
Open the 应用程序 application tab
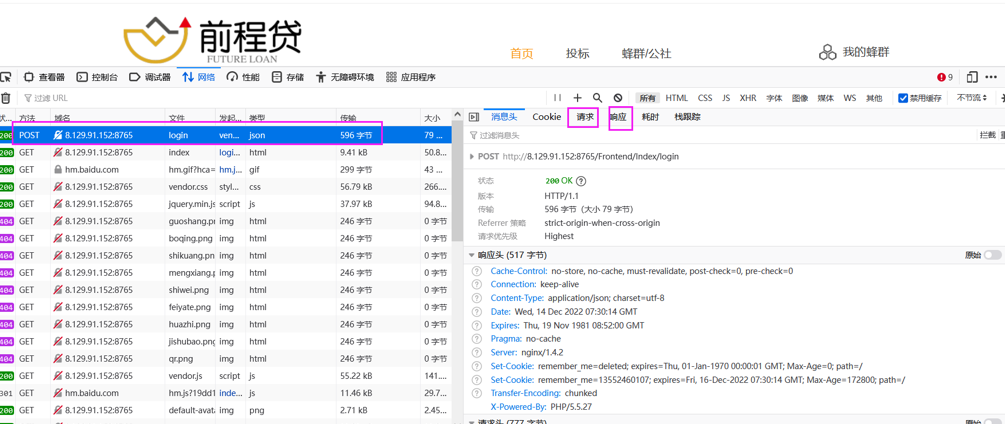(x=411, y=77)
